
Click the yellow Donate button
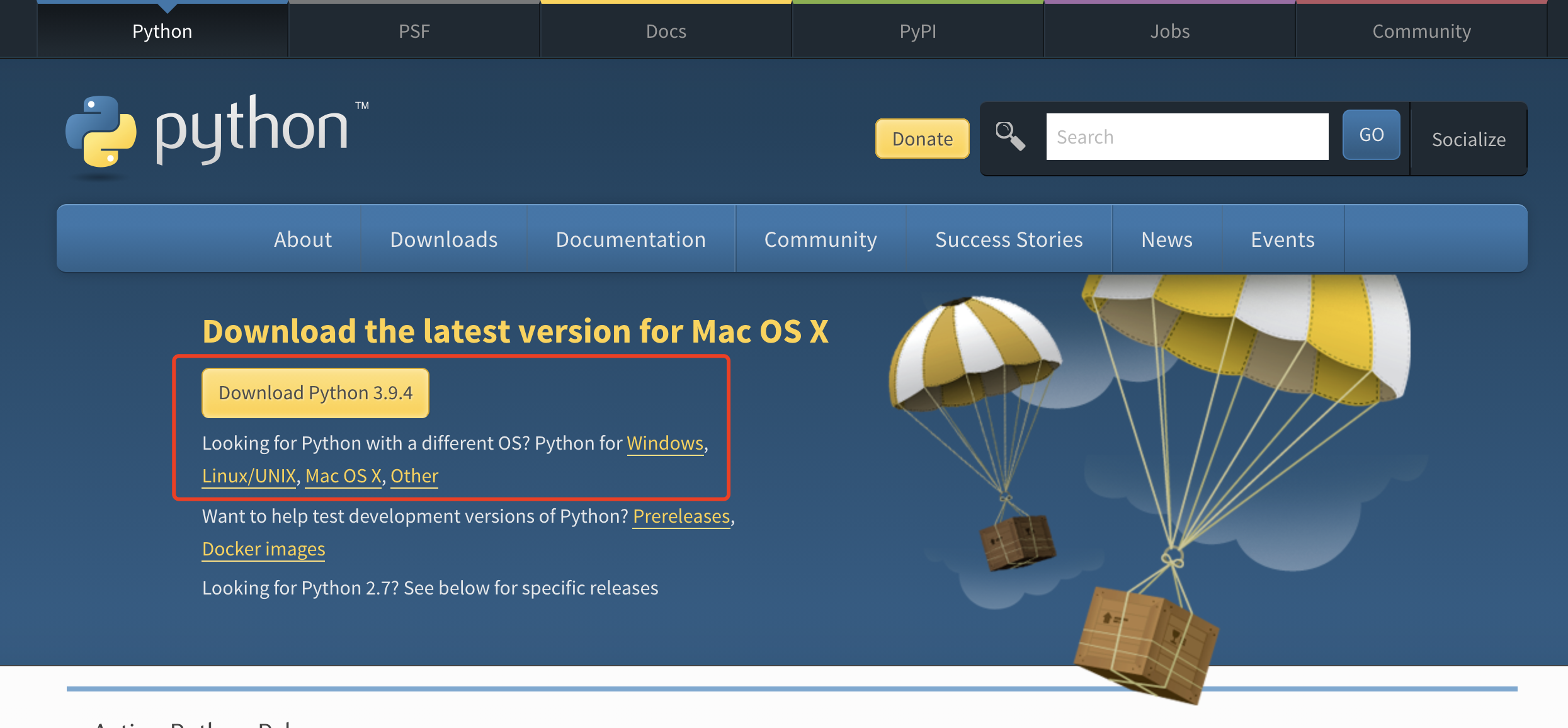(x=922, y=139)
